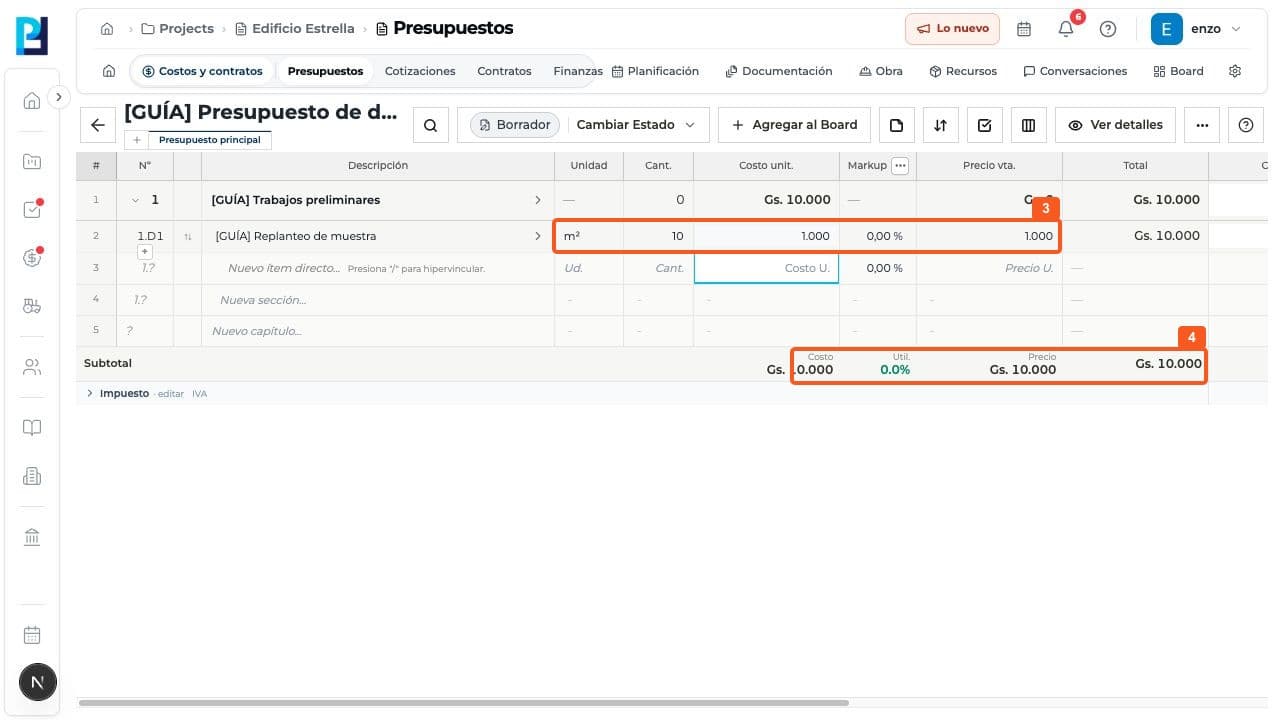Expand the Impuesto section

tap(89, 393)
